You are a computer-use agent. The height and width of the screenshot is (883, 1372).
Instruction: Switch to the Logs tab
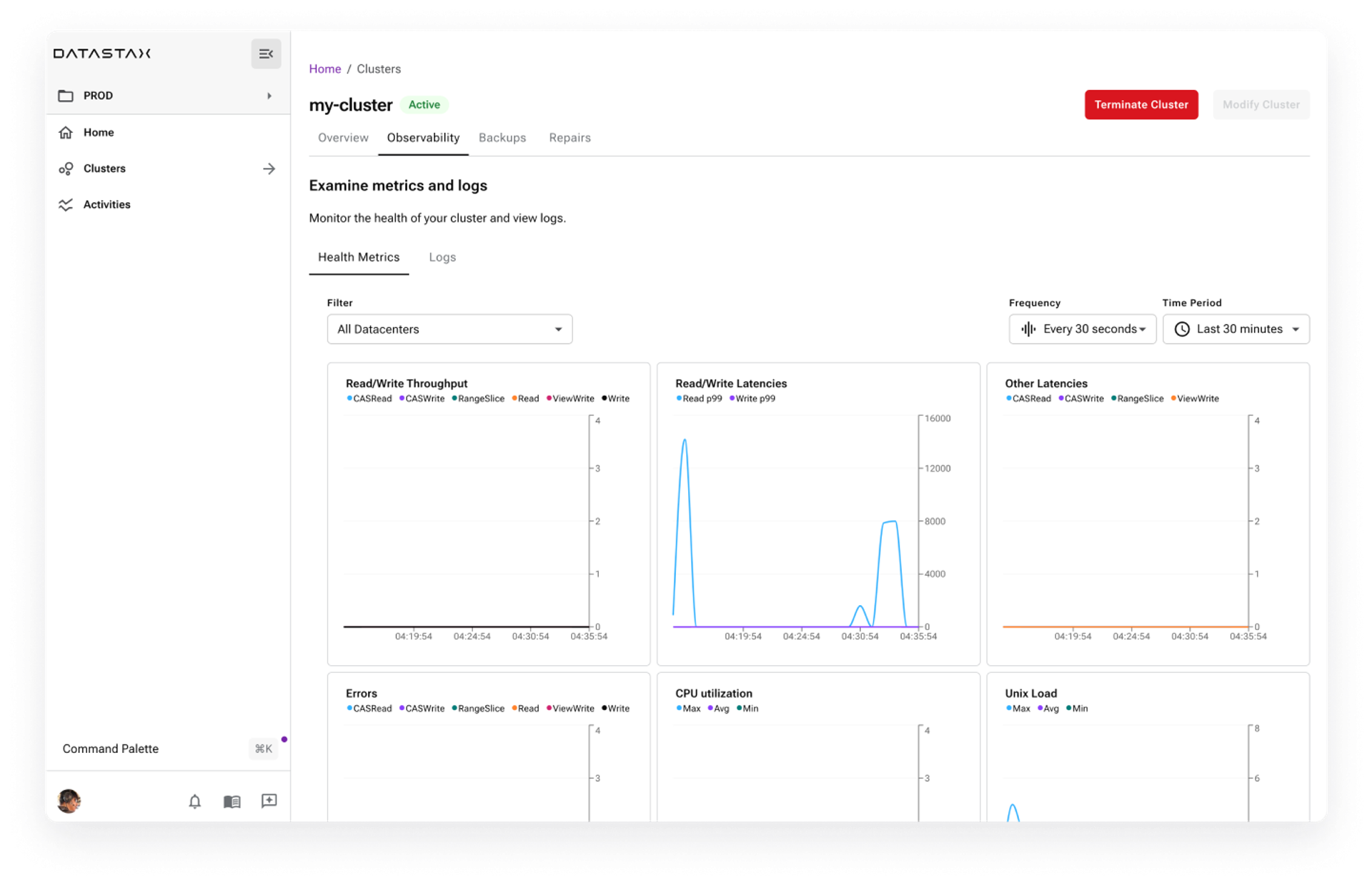pos(443,257)
